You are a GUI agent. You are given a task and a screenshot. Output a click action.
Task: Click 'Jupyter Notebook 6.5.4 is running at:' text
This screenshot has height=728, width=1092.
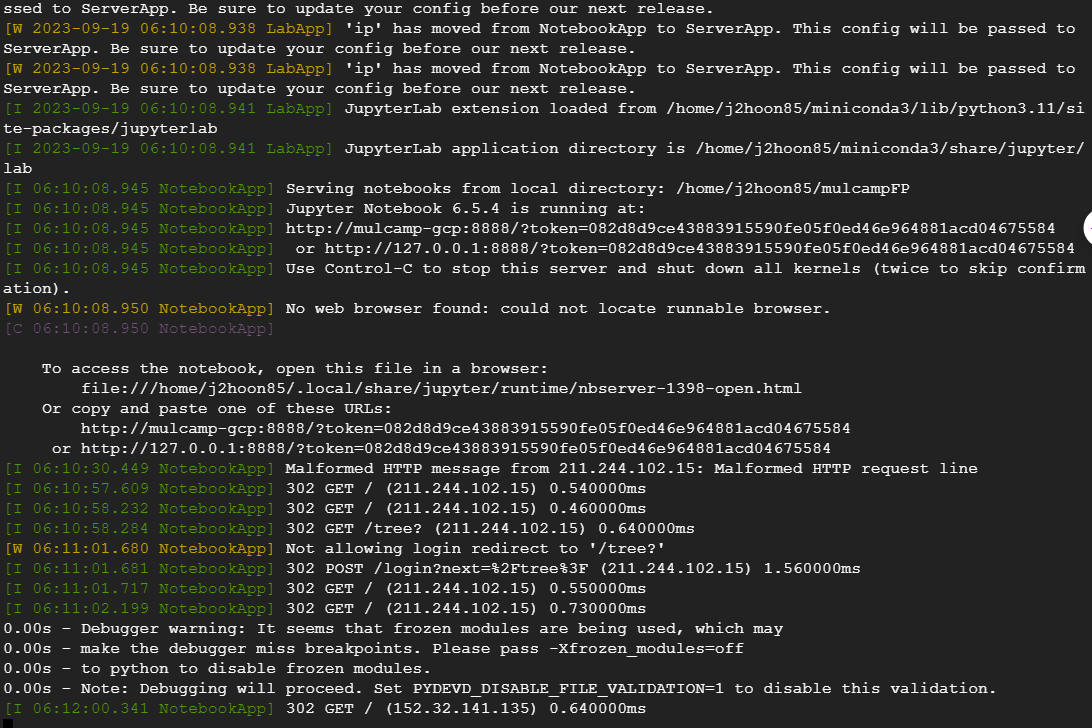[465, 209]
